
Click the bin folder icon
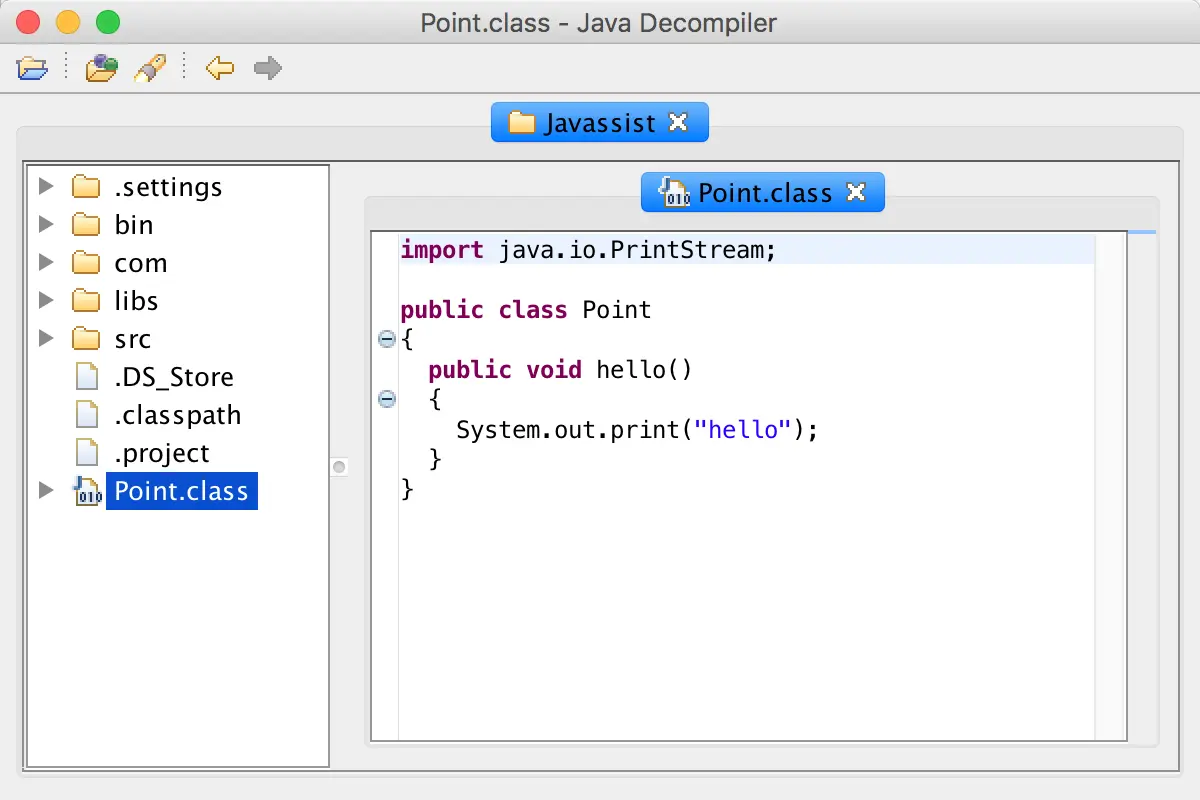point(87,225)
